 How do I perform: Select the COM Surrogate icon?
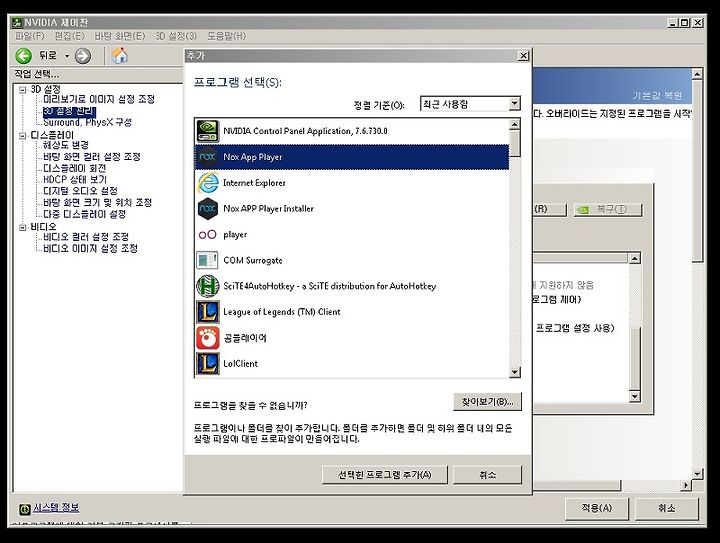pos(208,260)
